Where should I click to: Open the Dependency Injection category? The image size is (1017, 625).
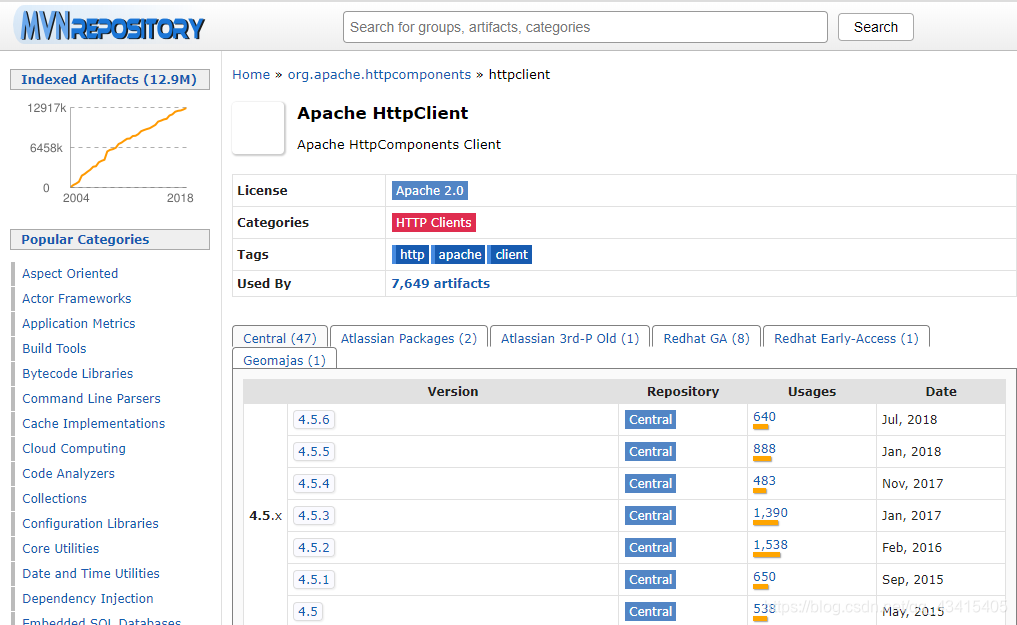click(88, 598)
